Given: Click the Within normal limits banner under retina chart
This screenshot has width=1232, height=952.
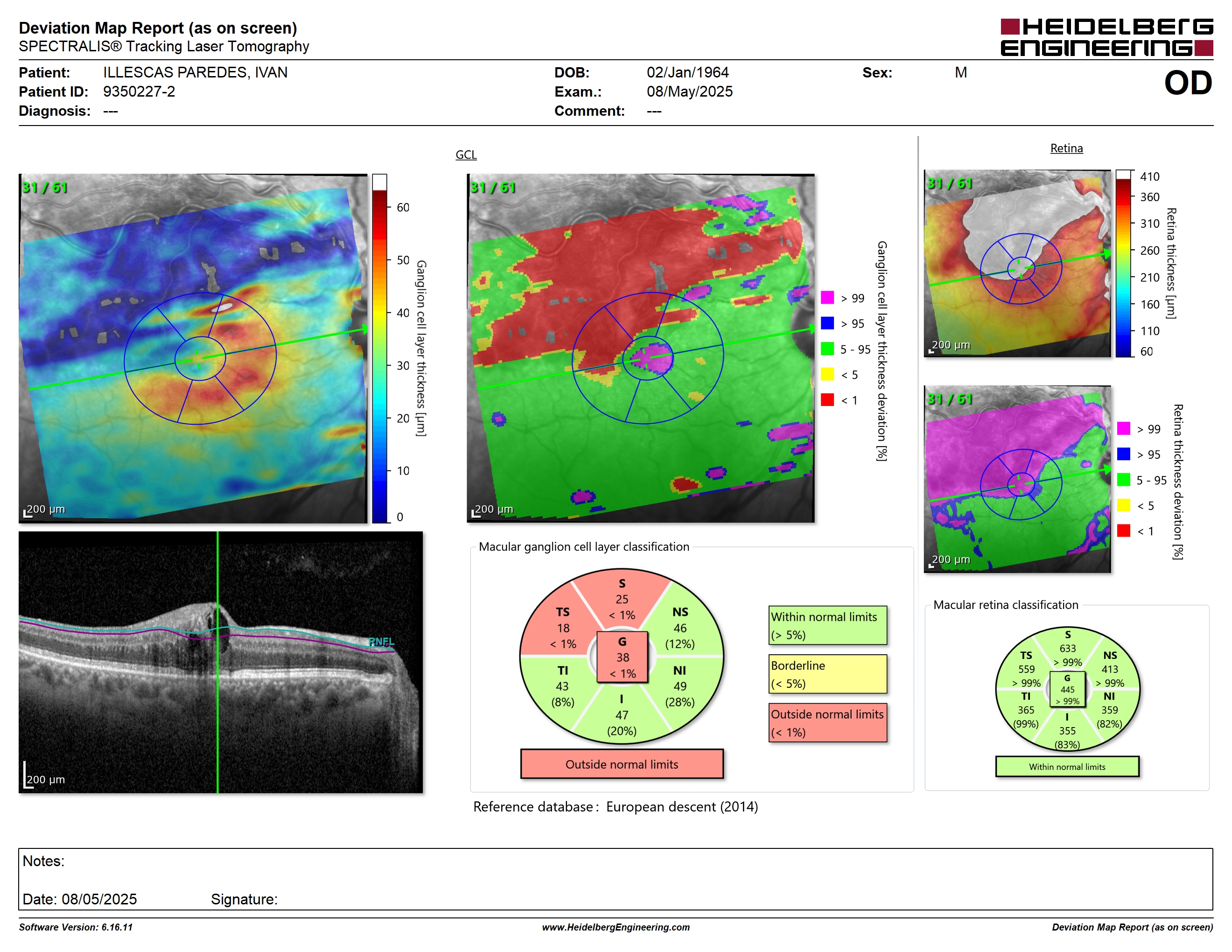Looking at the screenshot, I should tap(1067, 767).
